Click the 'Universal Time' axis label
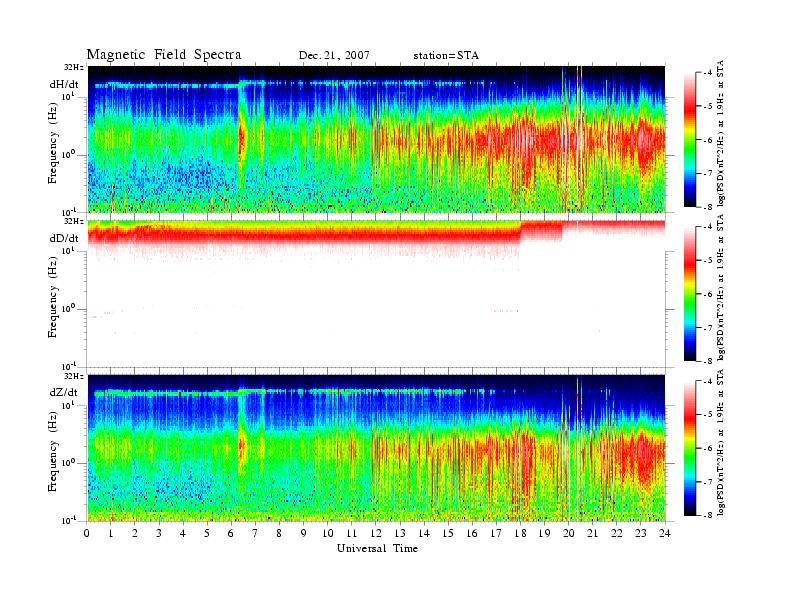 (x=377, y=548)
